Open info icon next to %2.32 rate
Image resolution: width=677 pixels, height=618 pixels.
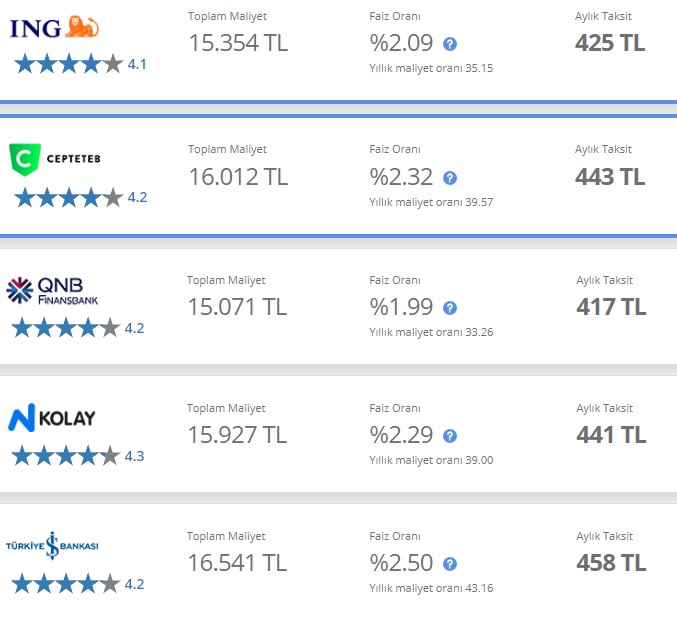(x=450, y=177)
